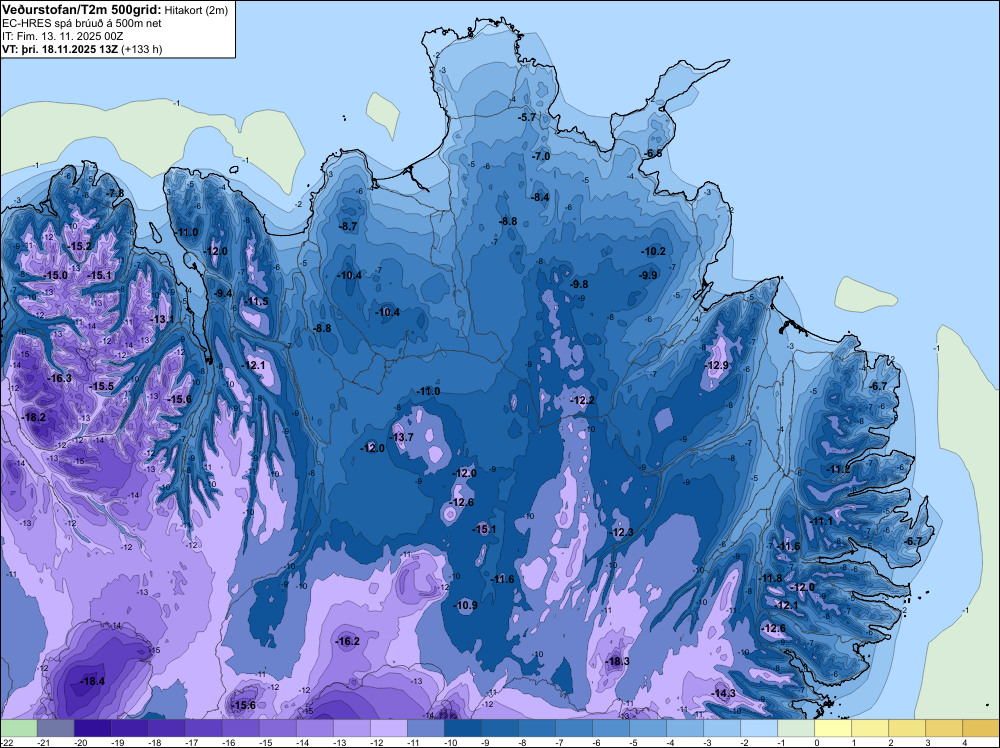Screen dimensions: 1000x748
Task: Click the legend swatch labeled -1
Action: click(795, 728)
